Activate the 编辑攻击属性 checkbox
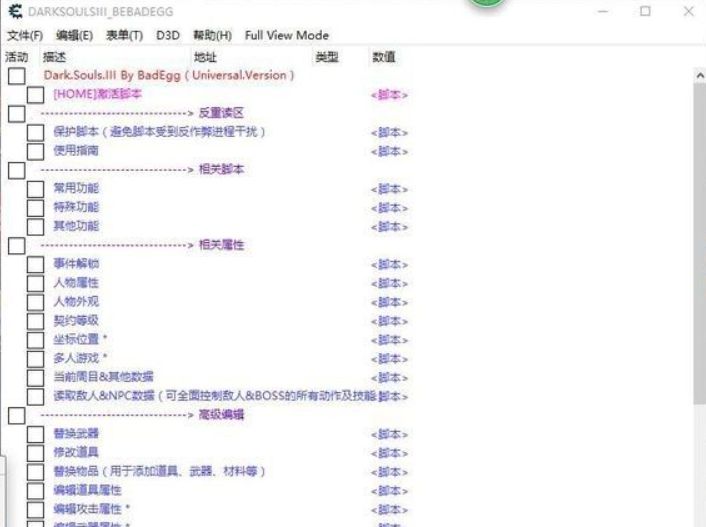This screenshot has width=706, height=527. click(35, 510)
